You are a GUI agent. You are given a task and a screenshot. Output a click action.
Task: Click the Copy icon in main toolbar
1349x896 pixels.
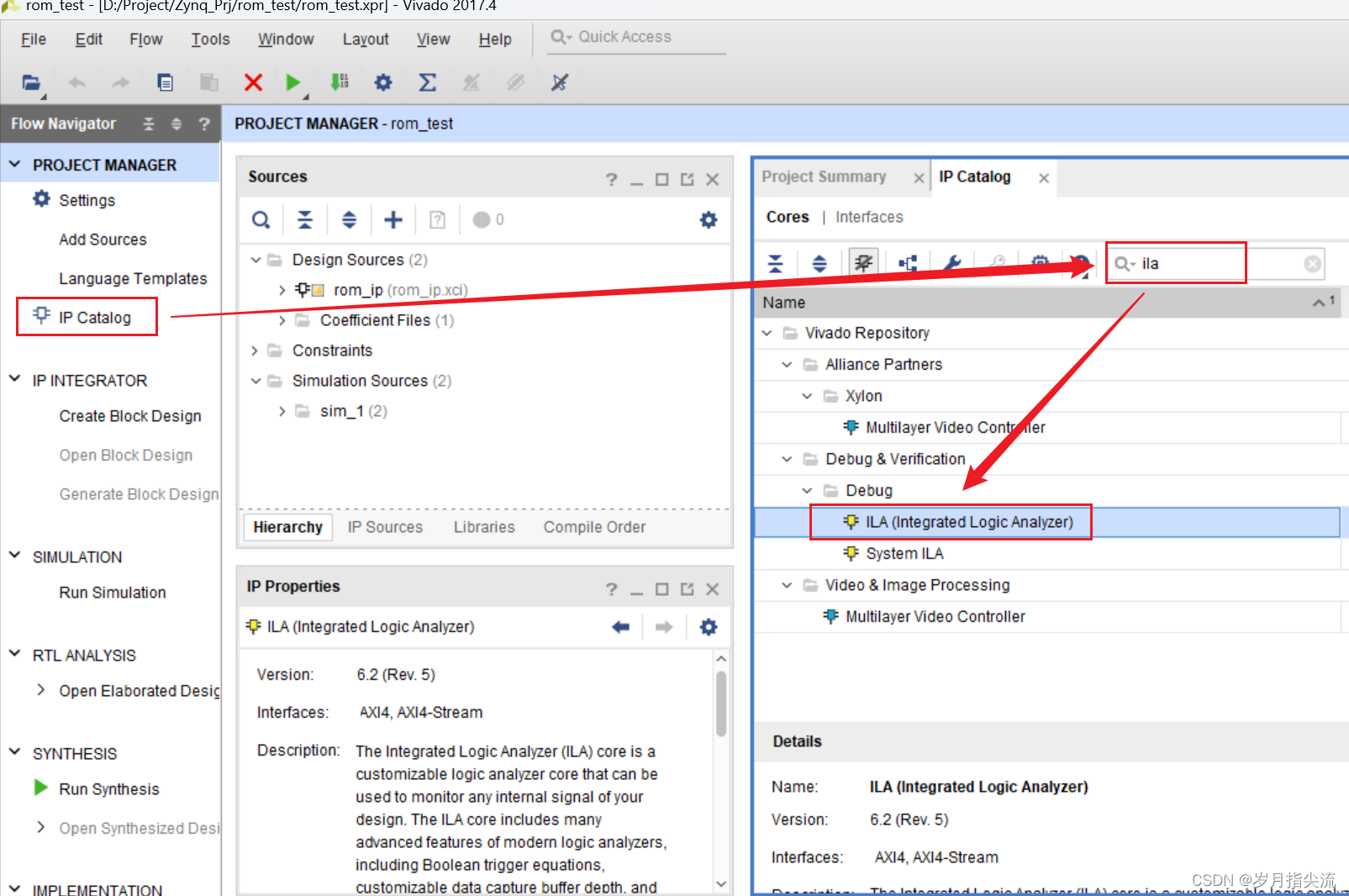pyautogui.click(x=166, y=82)
